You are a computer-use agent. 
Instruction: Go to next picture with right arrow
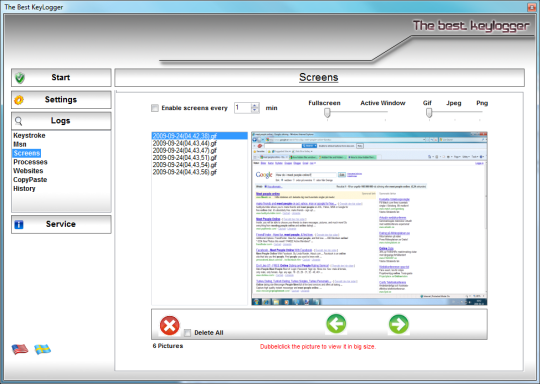[x=398, y=324]
